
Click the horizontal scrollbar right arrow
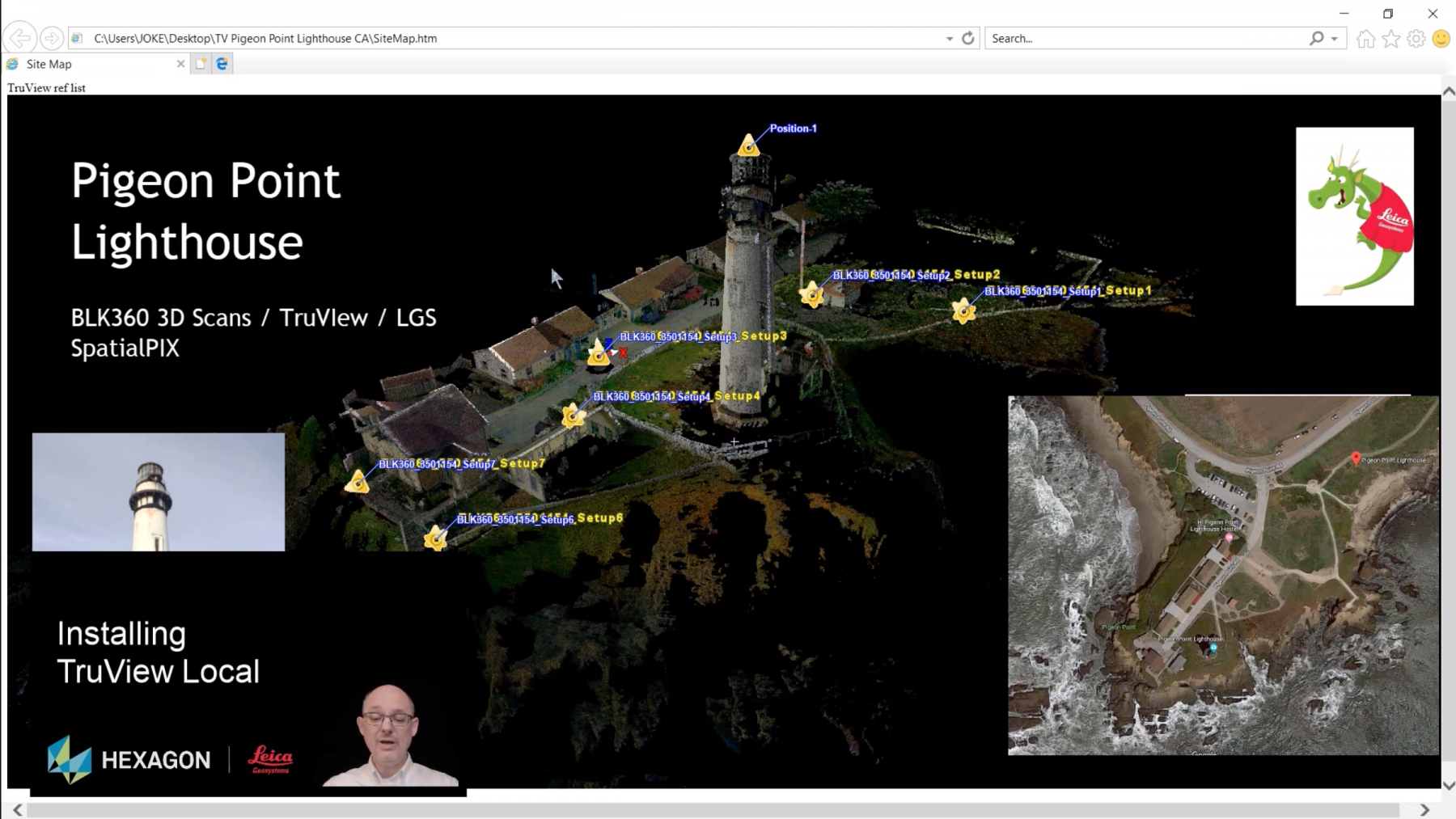click(1424, 809)
